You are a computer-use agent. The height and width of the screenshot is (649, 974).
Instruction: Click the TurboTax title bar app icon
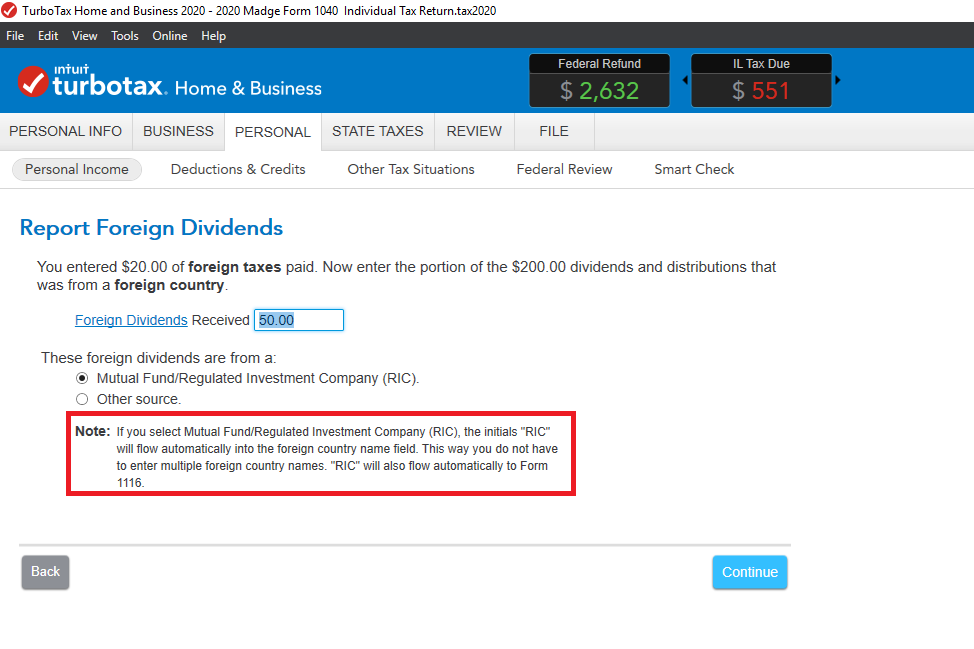[9, 10]
